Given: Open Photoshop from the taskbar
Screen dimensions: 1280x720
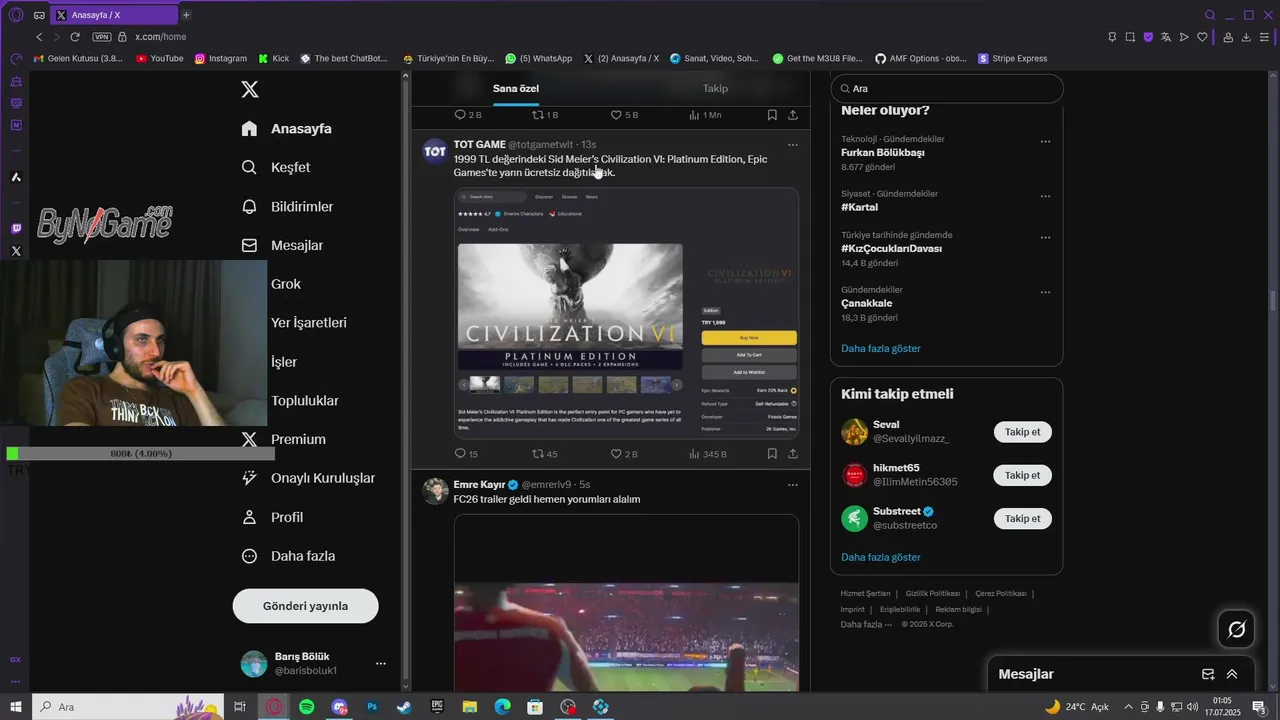Looking at the screenshot, I should pyautogui.click(x=372, y=707).
